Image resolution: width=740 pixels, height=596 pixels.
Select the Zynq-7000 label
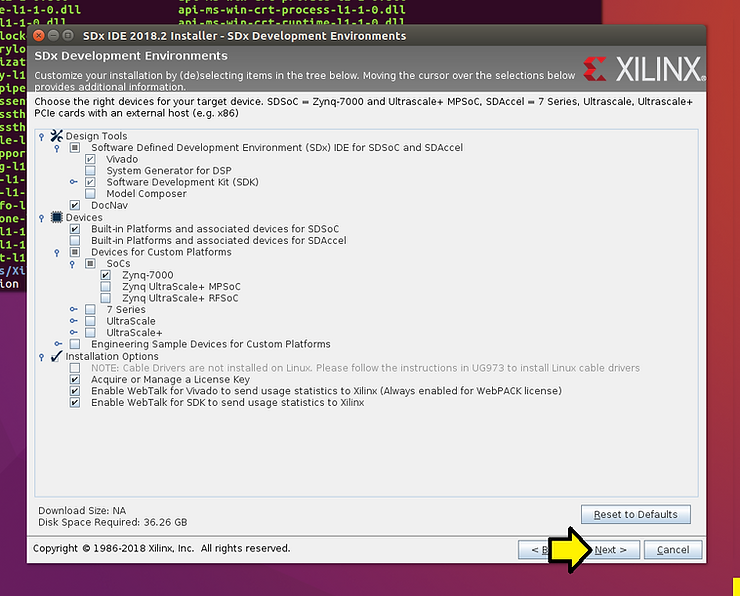148,275
